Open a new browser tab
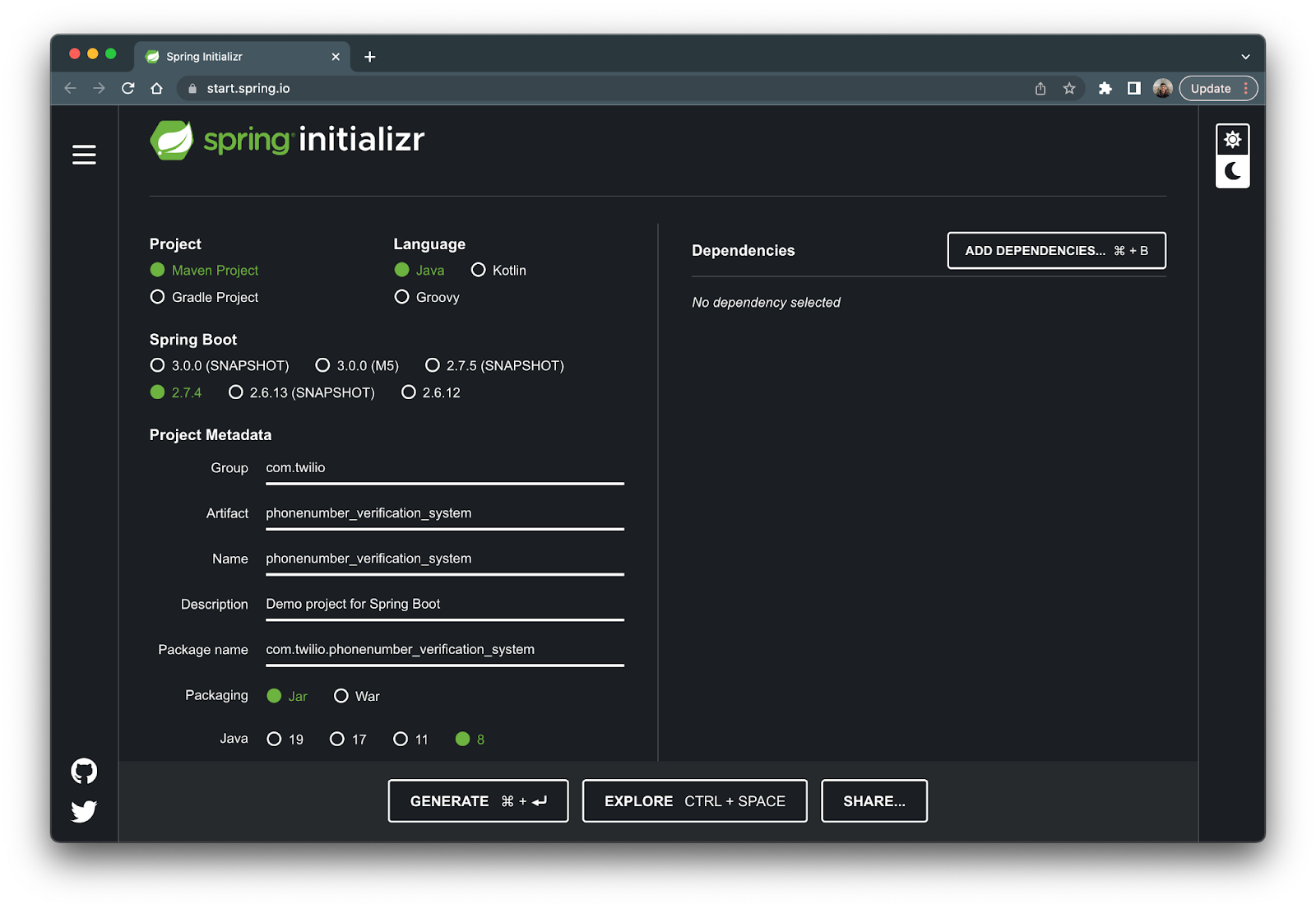 pos(370,57)
